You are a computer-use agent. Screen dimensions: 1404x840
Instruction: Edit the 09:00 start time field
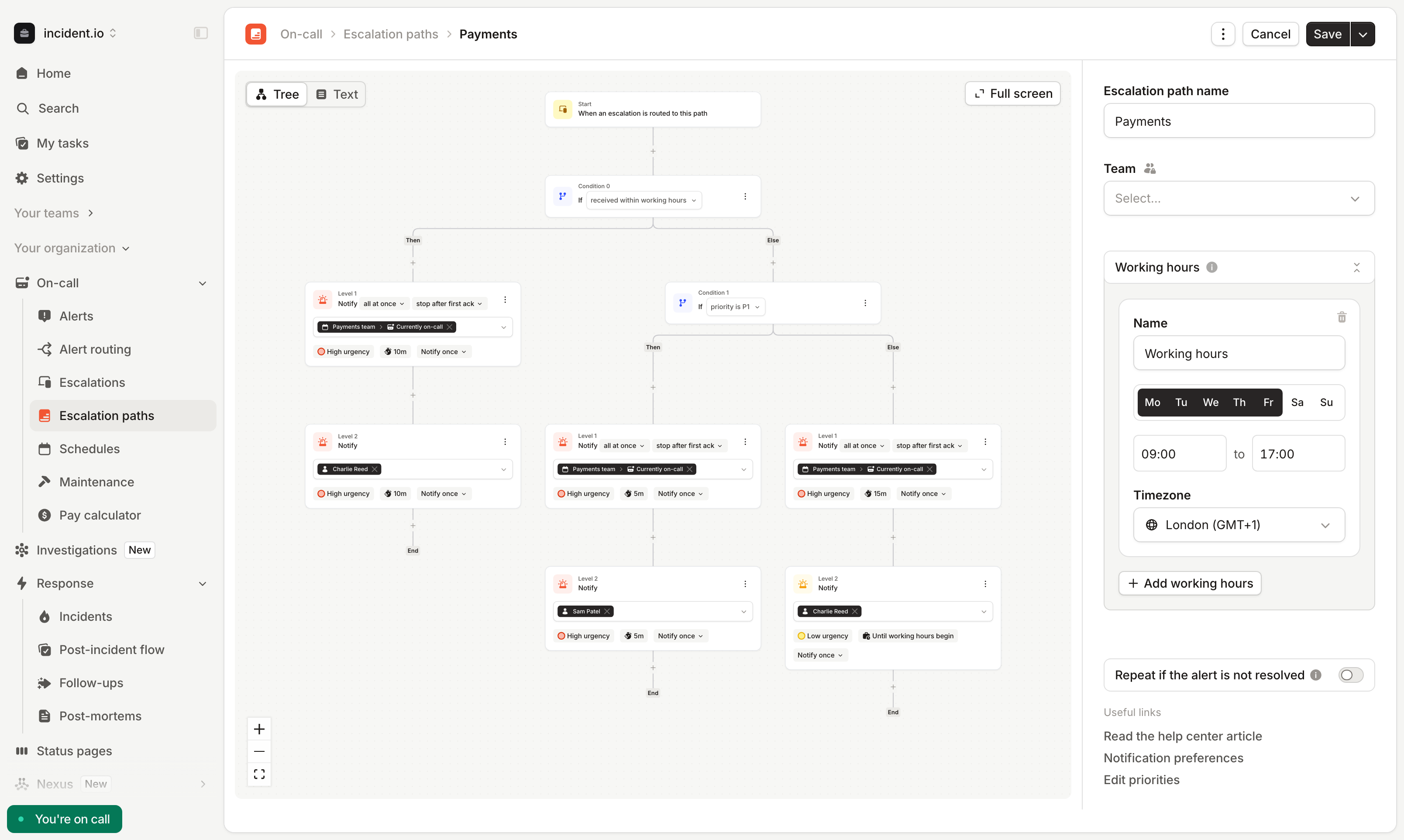coord(1179,453)
